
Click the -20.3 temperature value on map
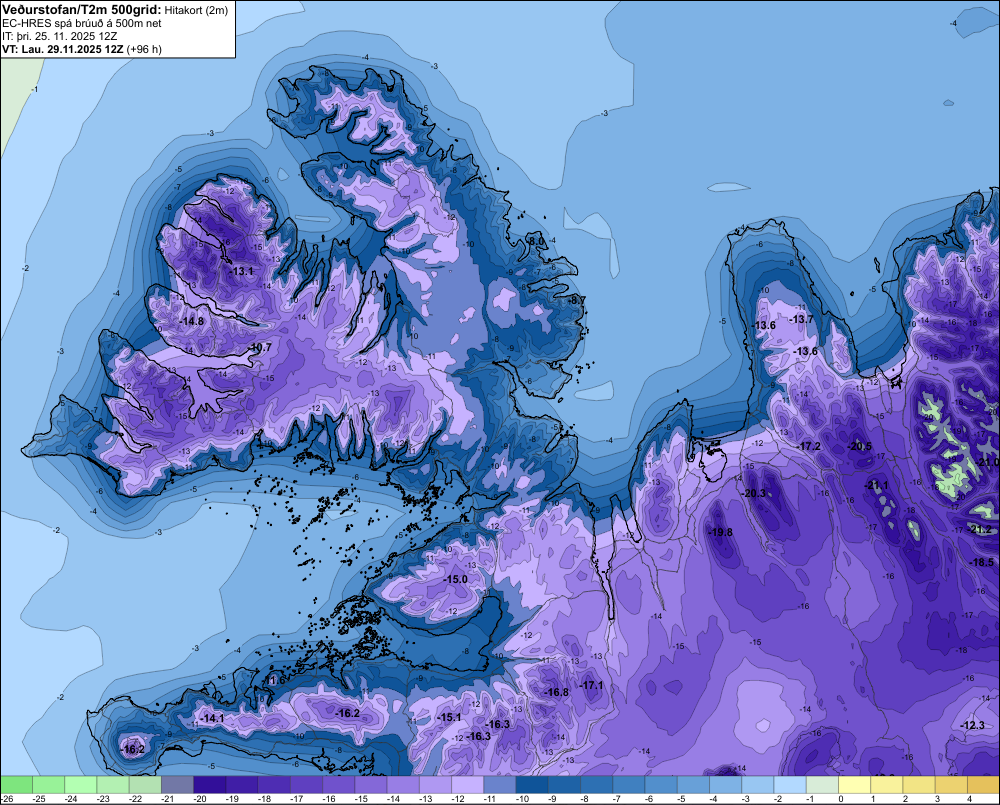tap(753, 493)
